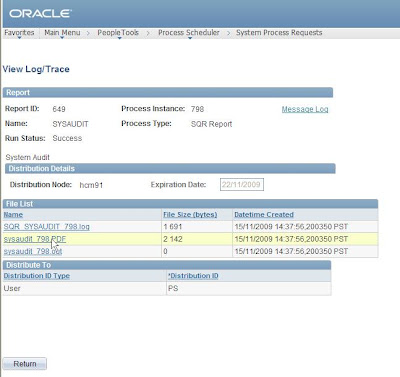The height and width of the screenshot is (377, 400).
Task: Click the hcm91 distribution node value
Action: pyautogui.click(x=91, y=185)
